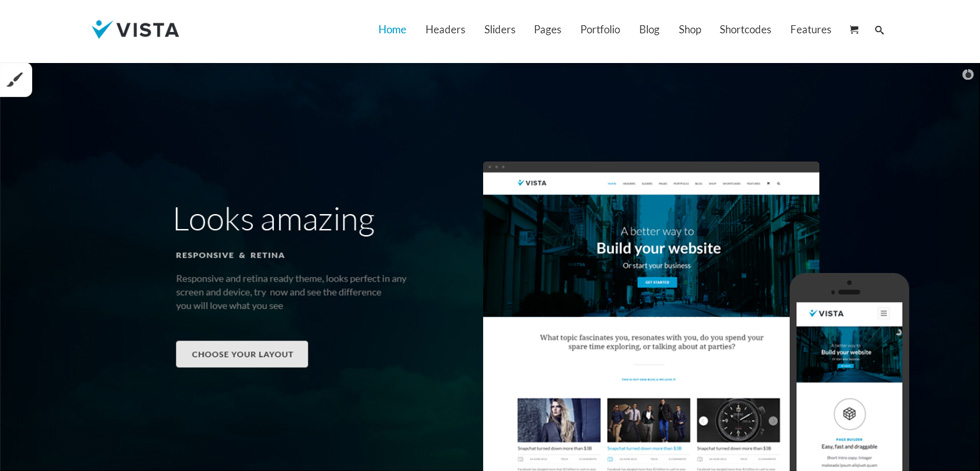Click the cube page builder icon
The image size is (980, 471).
[849, 414]
